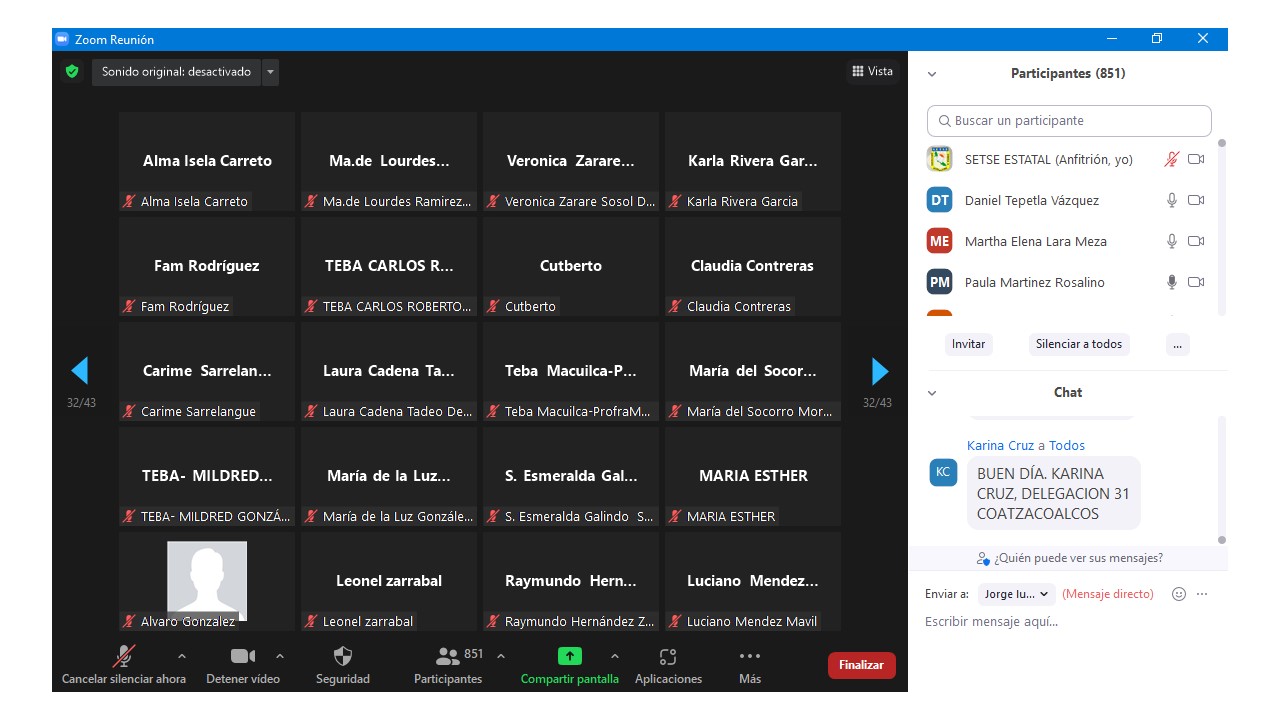The height and width of the screenshot is (720, 1280).
Task: Click Paula Martinez Rosalino camera icon
Action: 1196,282
